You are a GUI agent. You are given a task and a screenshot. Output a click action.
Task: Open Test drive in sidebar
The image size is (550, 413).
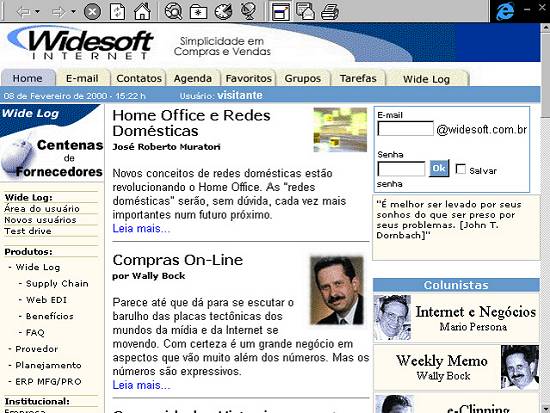(28, 231)
